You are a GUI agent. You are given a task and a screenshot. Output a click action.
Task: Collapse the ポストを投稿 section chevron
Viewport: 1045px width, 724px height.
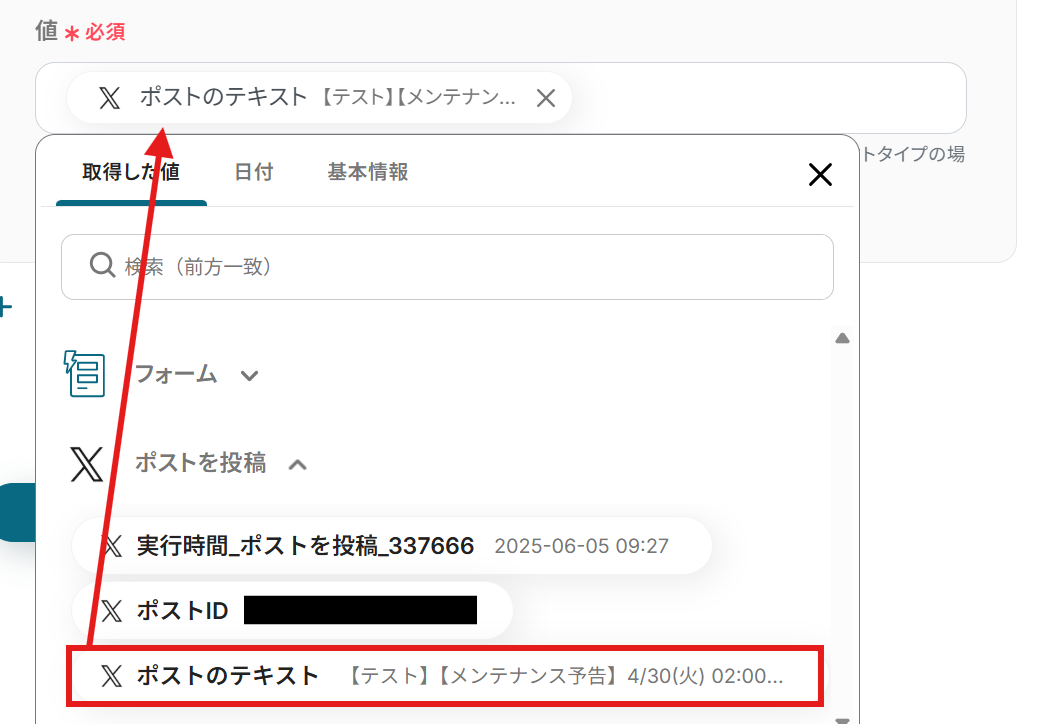(297, 465)
